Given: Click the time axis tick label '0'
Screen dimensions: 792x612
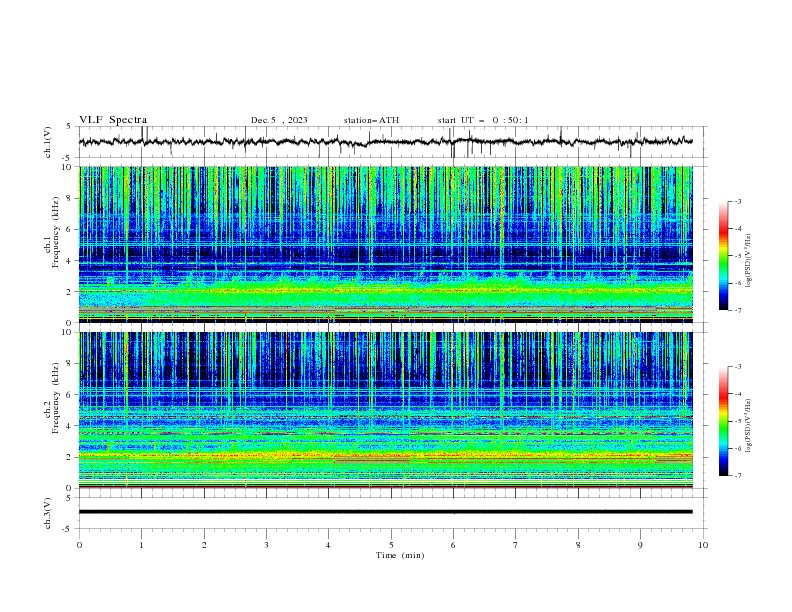Looking at the screenshot, I should tap(79, 545).
